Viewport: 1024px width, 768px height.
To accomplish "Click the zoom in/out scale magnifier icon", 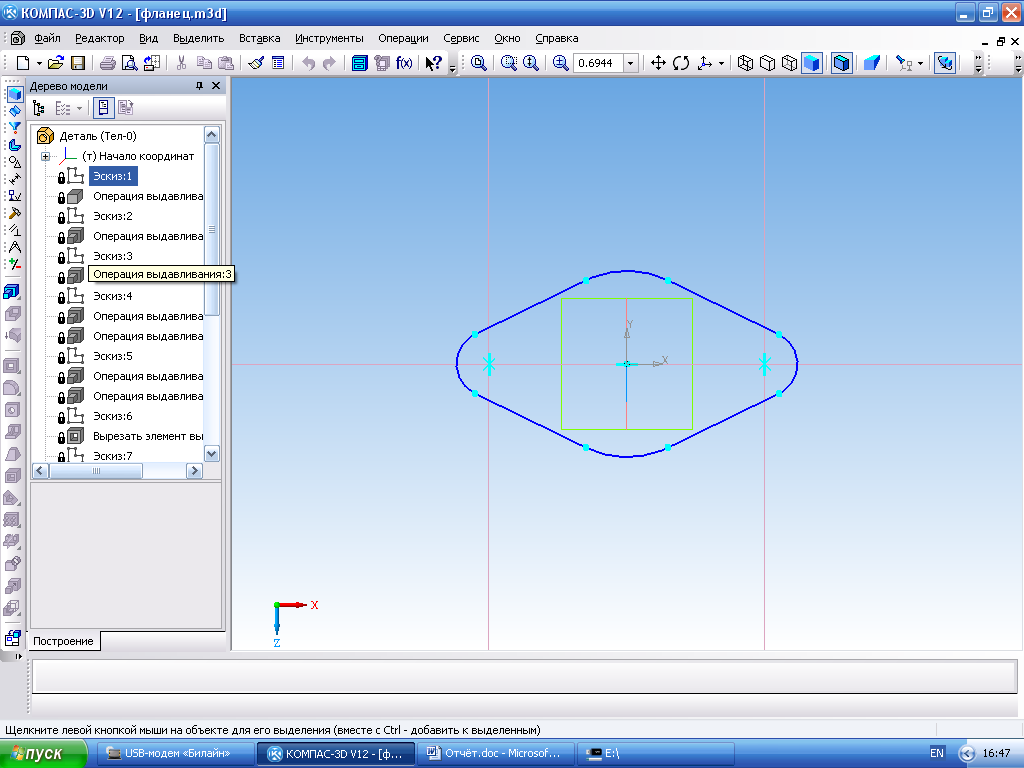I will click(560, 63).
